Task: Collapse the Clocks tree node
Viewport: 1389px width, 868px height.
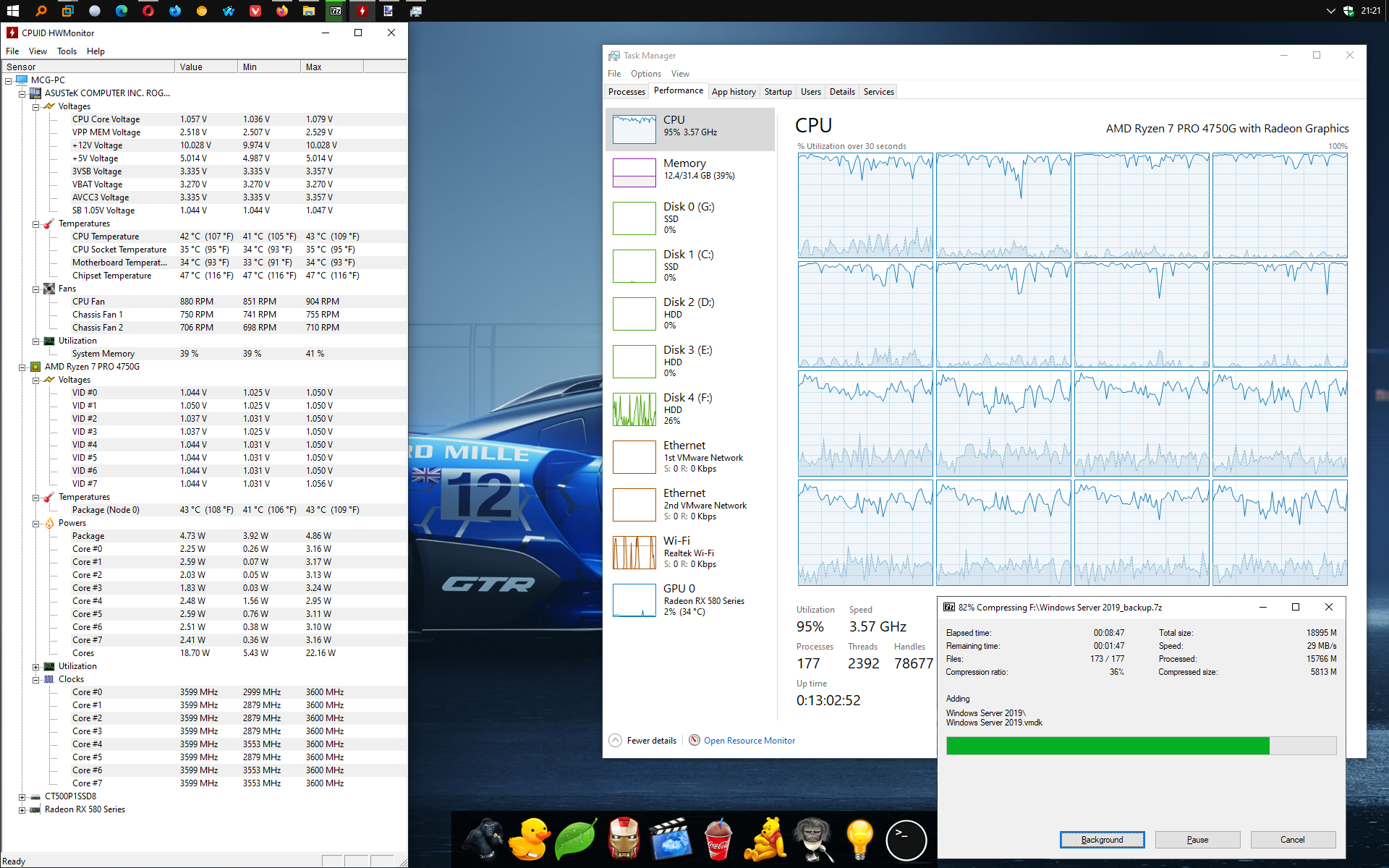Action: click(35, 680)
